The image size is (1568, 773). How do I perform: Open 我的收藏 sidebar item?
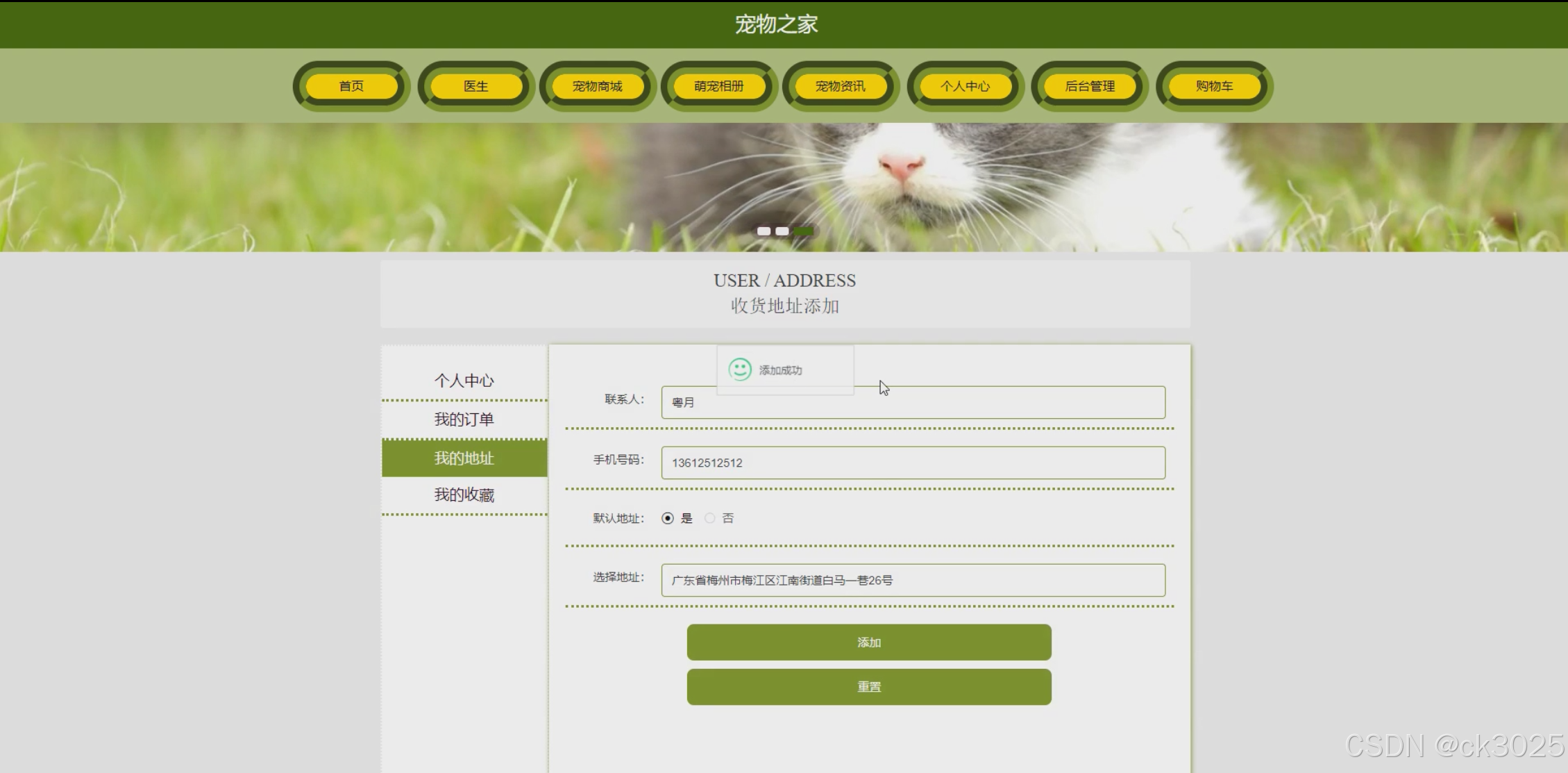tap(464, 495)
